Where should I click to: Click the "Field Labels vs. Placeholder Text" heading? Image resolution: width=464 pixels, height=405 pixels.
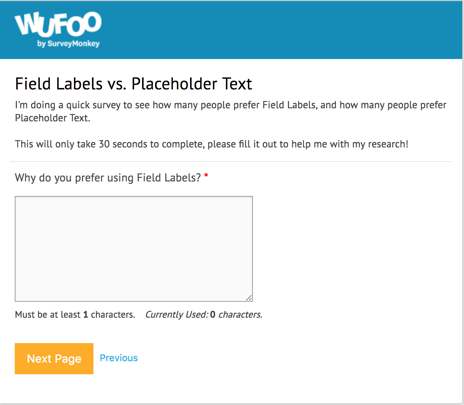[133, 84]
